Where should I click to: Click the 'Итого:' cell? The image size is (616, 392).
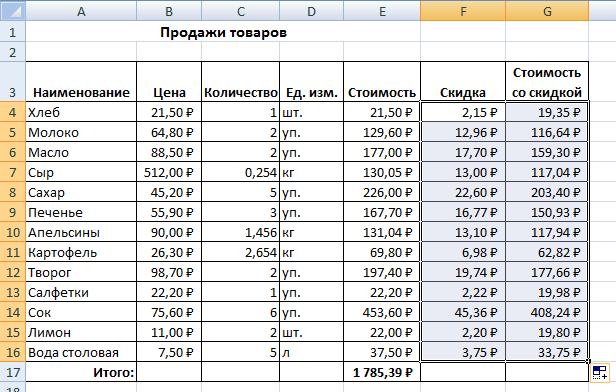[81, 372]
